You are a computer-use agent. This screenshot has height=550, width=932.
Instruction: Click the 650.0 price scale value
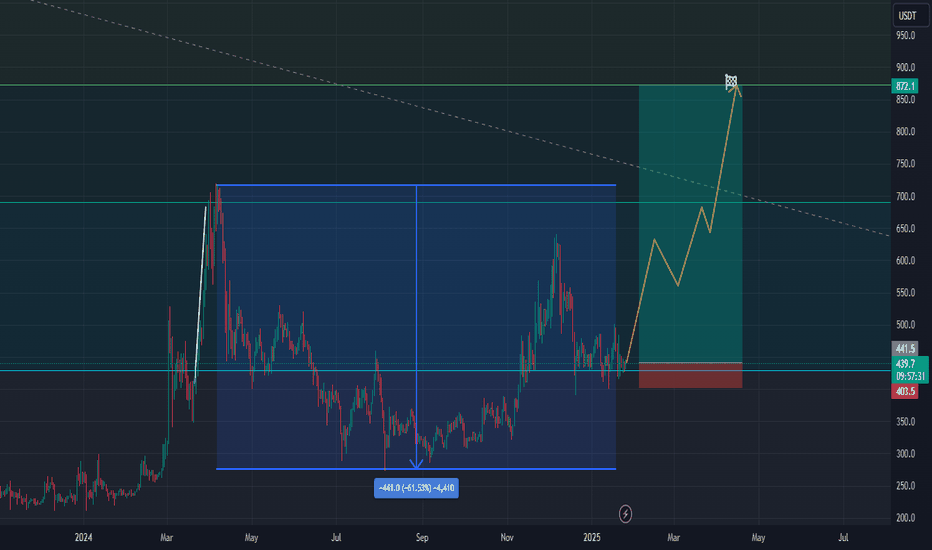pos(906,228)
